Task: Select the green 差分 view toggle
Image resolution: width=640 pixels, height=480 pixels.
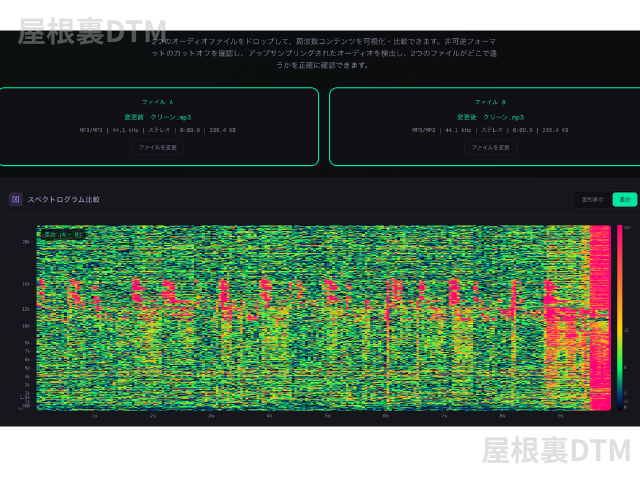Action: pos(624,200)
